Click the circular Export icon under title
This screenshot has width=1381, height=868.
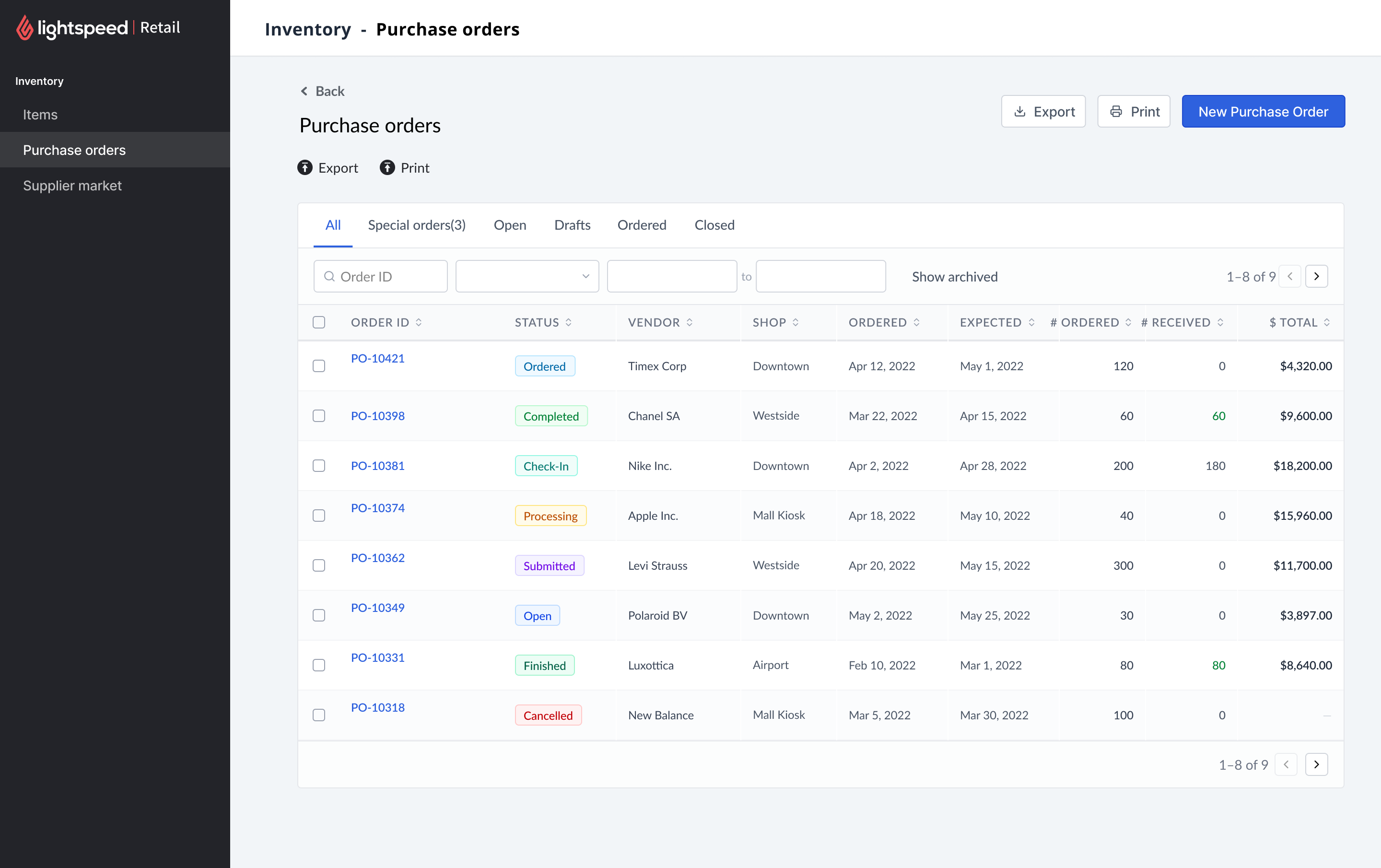point(305,167)
